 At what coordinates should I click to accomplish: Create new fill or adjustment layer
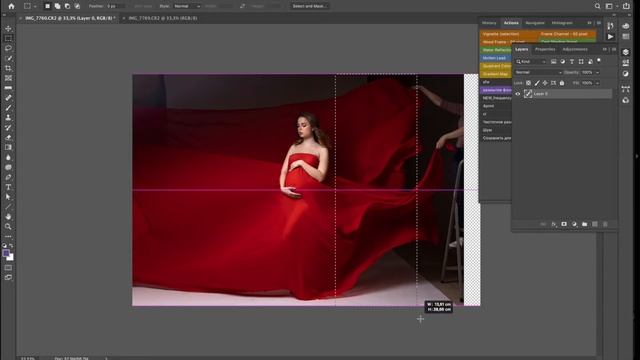click(x=574, y=224)
